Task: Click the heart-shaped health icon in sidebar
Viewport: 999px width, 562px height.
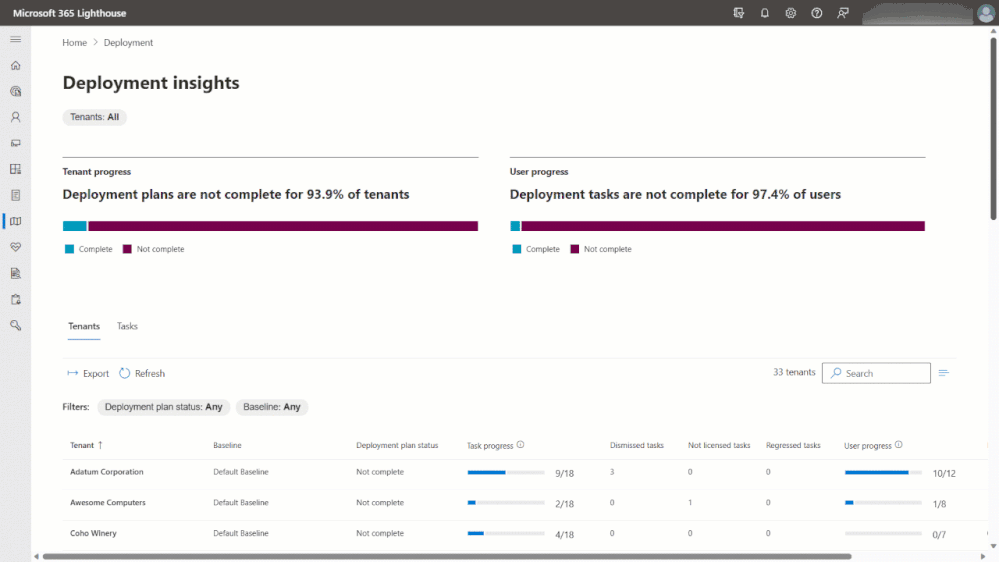Action: click(15, 246)
